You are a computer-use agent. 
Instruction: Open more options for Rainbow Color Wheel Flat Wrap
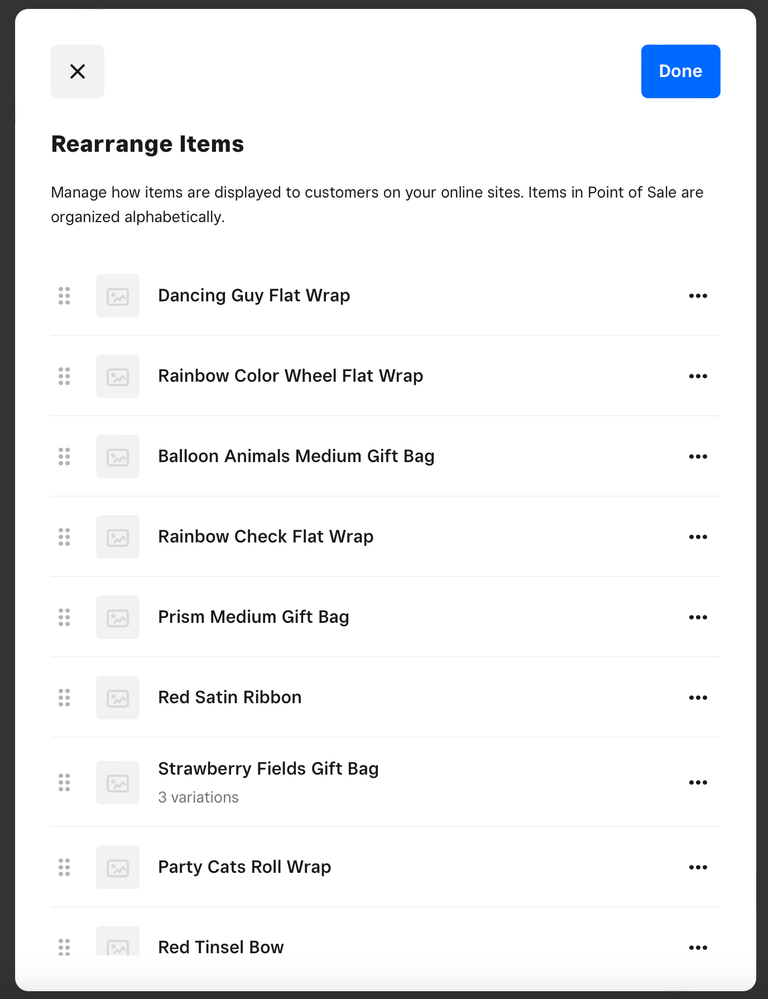tap(698, 376)
